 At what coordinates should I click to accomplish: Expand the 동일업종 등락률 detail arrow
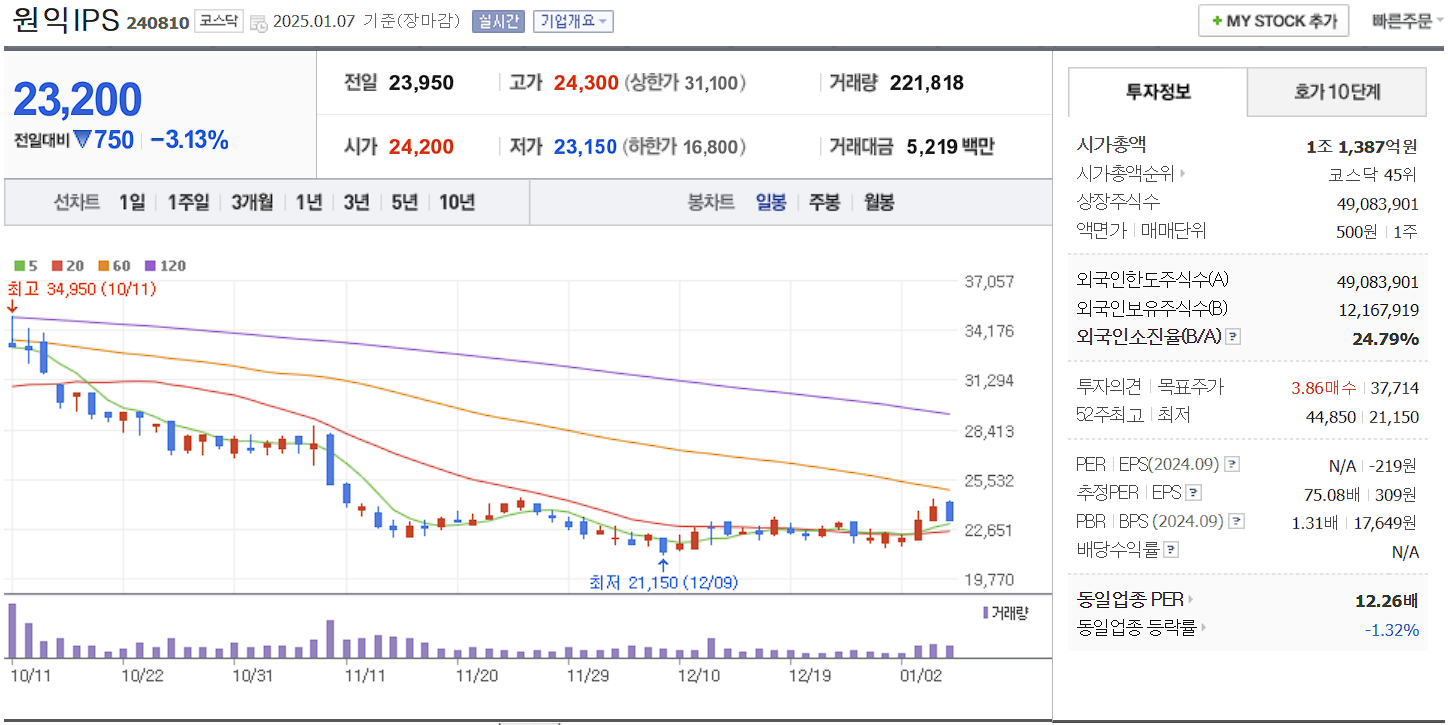[x=1204, y=627]
